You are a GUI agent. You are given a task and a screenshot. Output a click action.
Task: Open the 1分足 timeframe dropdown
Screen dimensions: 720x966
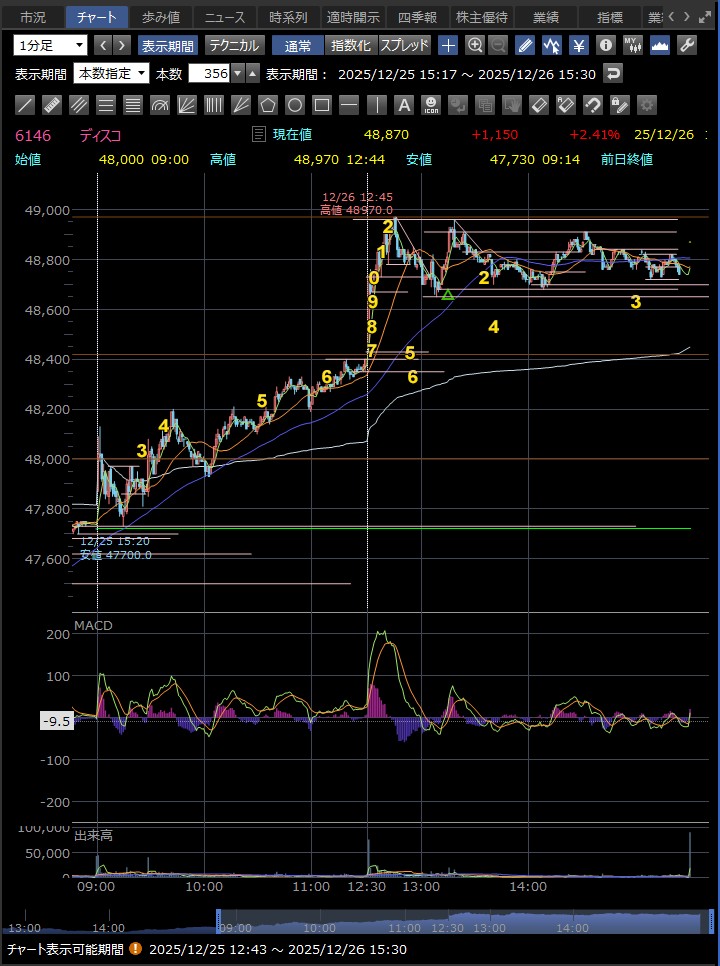tap(51, 45)
